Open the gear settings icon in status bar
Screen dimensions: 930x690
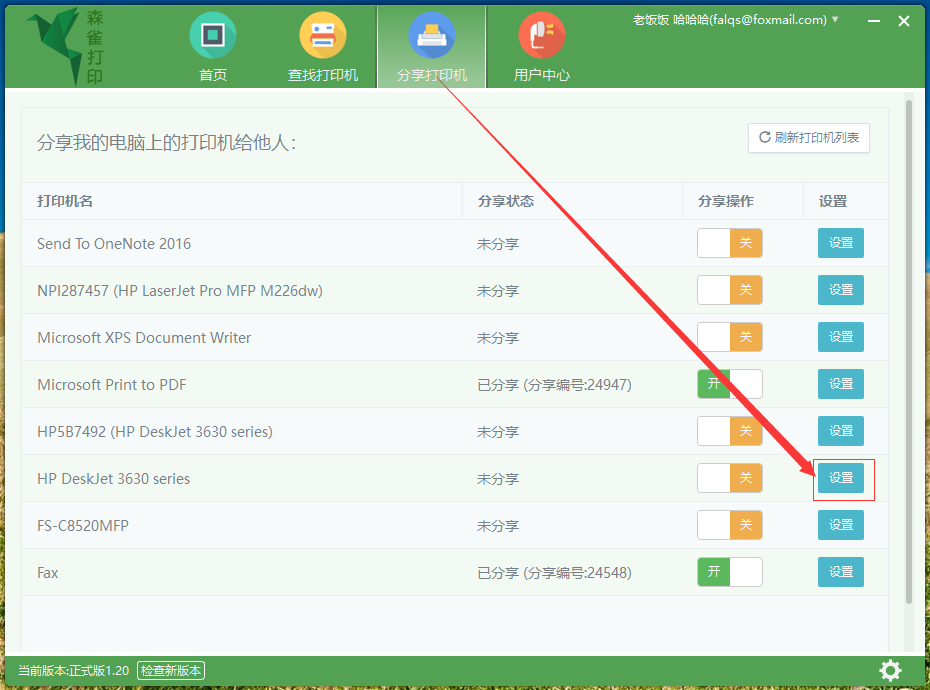pos(890,670)
